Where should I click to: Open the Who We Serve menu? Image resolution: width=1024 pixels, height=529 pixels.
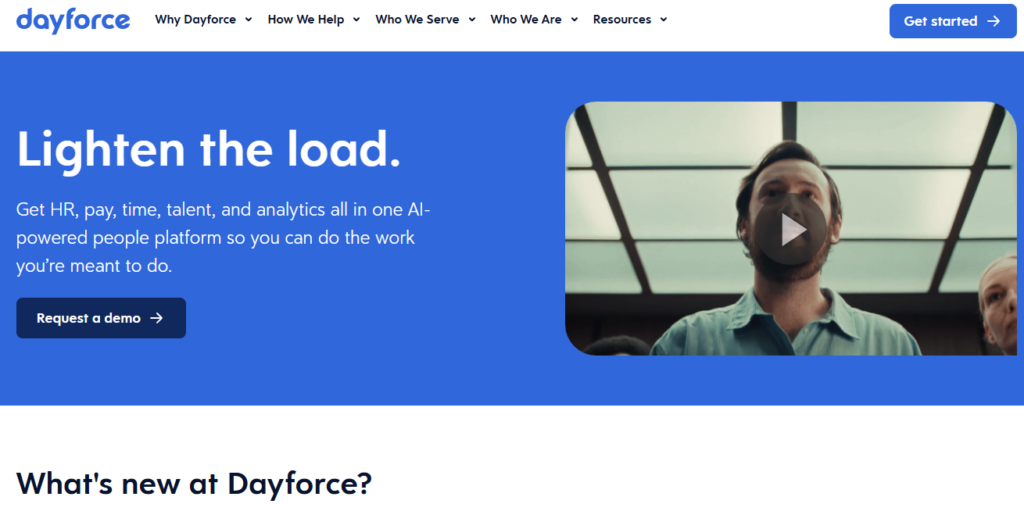[x=417, y=20]
